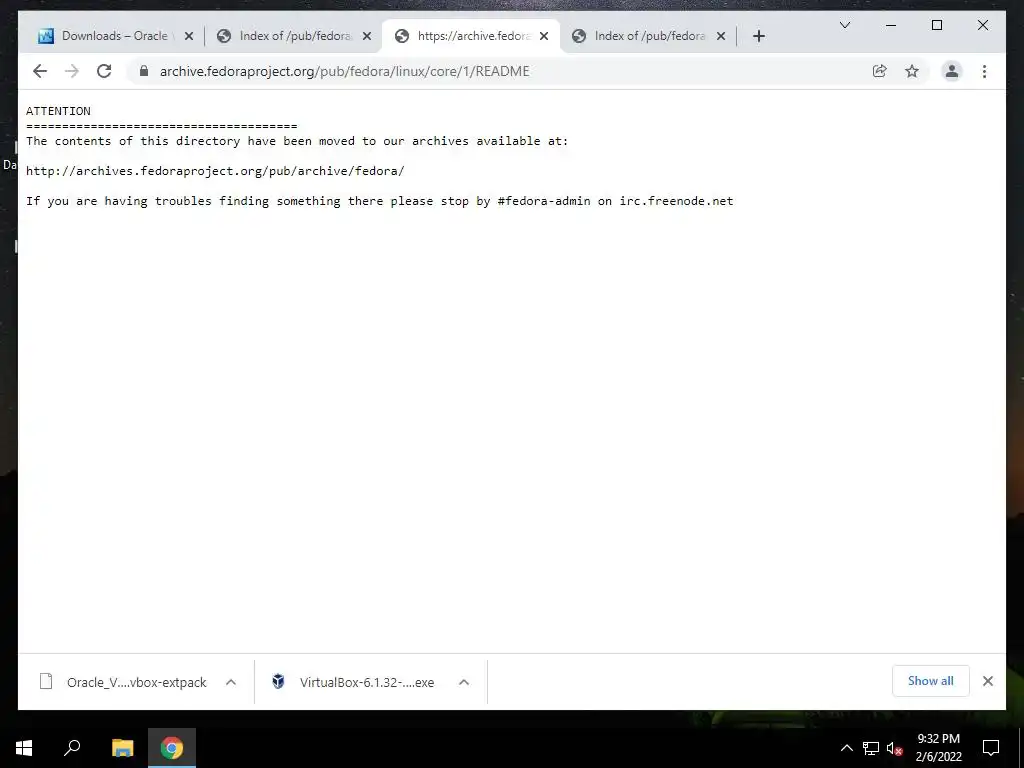Go back to the previous page
The width and height of the screenshot is (1024, 768).
(x=40, y=71)
